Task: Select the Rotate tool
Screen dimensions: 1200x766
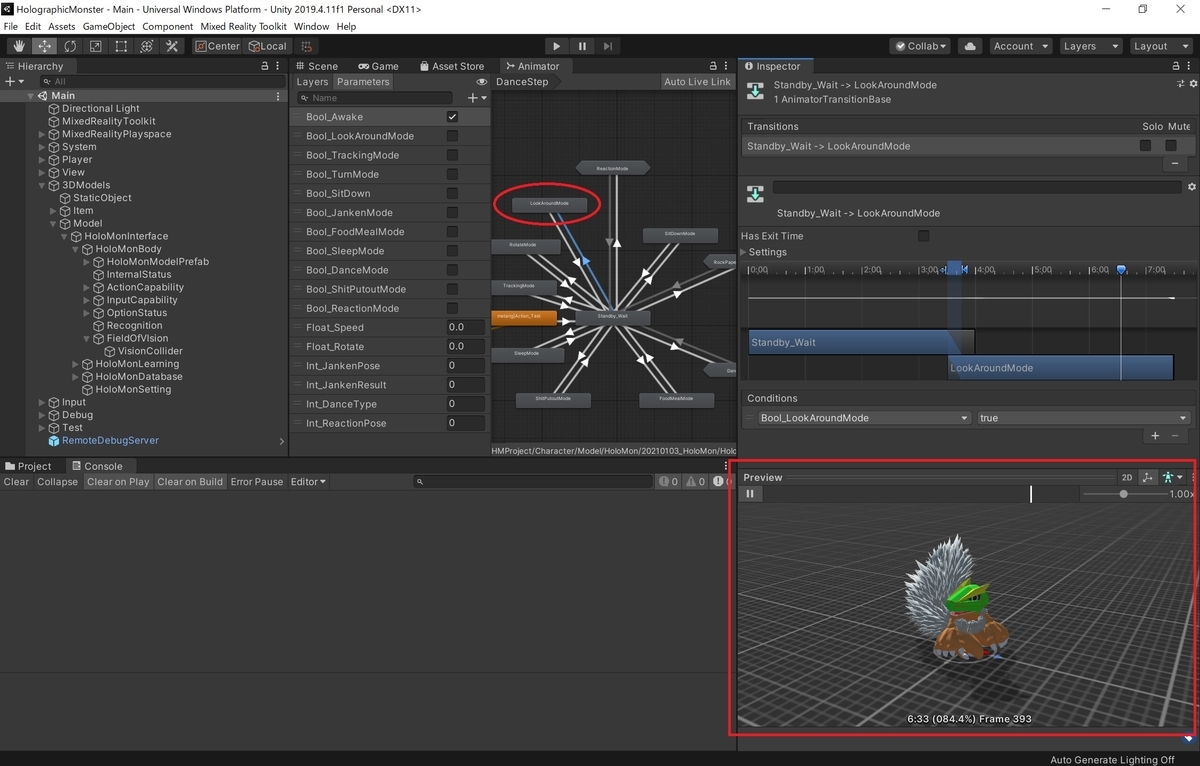Action: coord(70,46)
